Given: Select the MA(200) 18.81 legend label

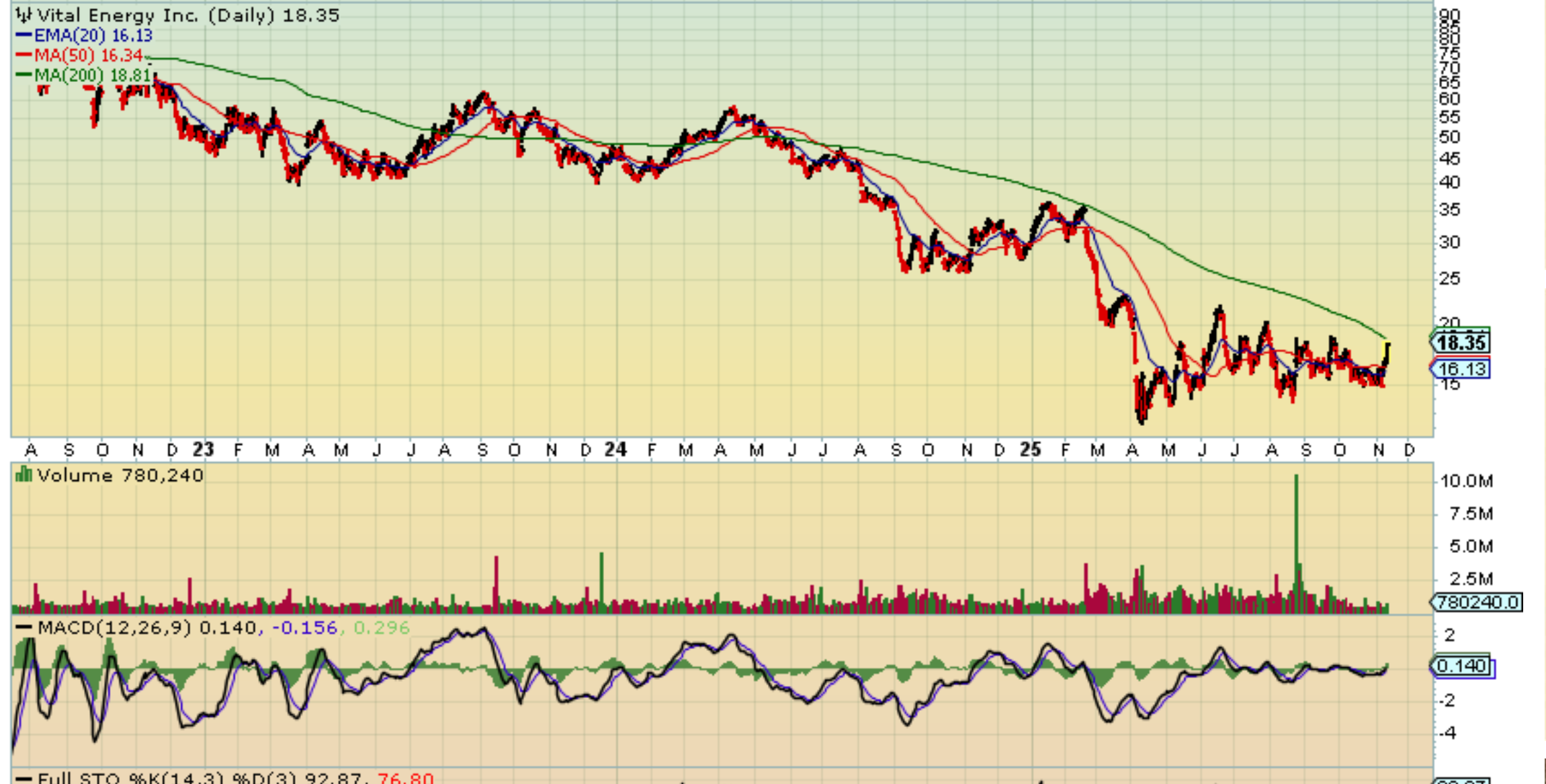Looking at the screenshot, I should [93, 75].
